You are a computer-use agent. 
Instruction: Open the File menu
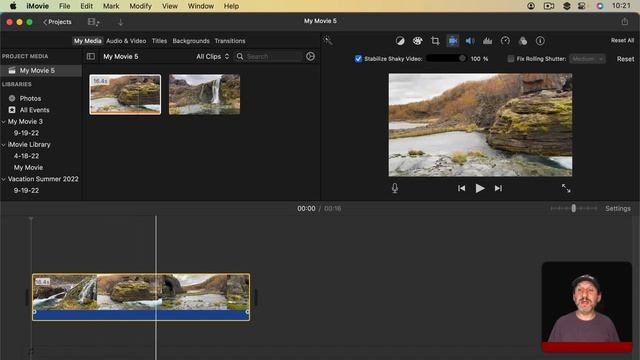pyautogui.click(x=64, y=6)
